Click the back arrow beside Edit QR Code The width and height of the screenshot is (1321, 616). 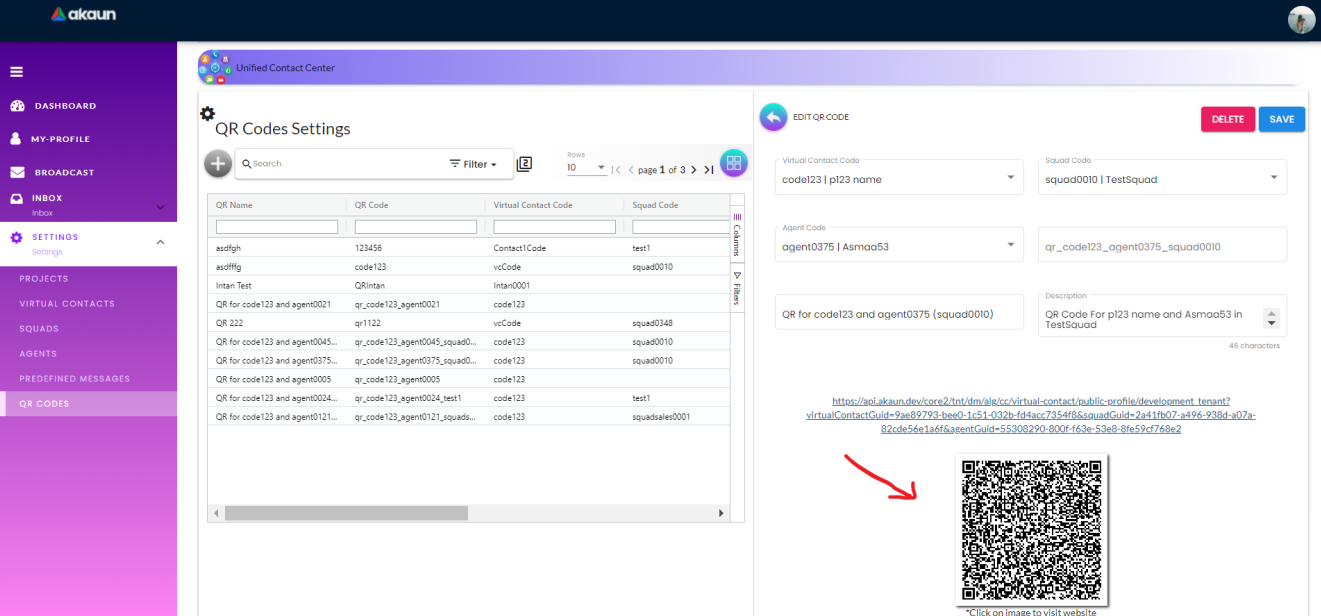point(773,118)
